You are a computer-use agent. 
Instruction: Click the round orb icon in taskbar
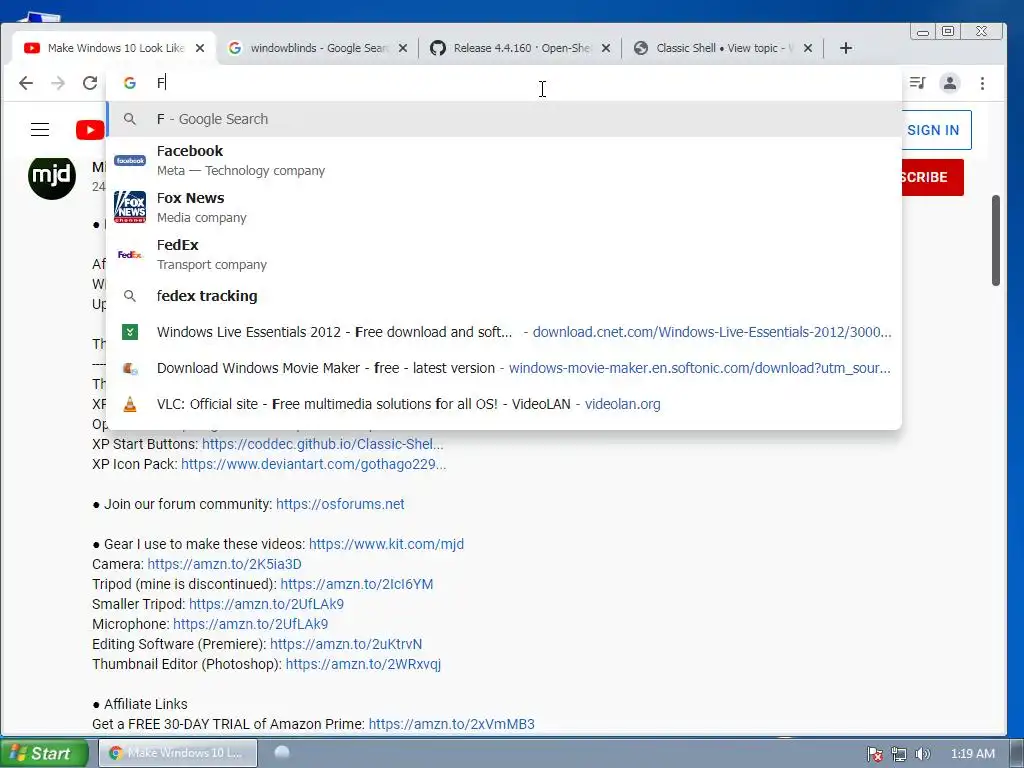[x=282, y=752]
